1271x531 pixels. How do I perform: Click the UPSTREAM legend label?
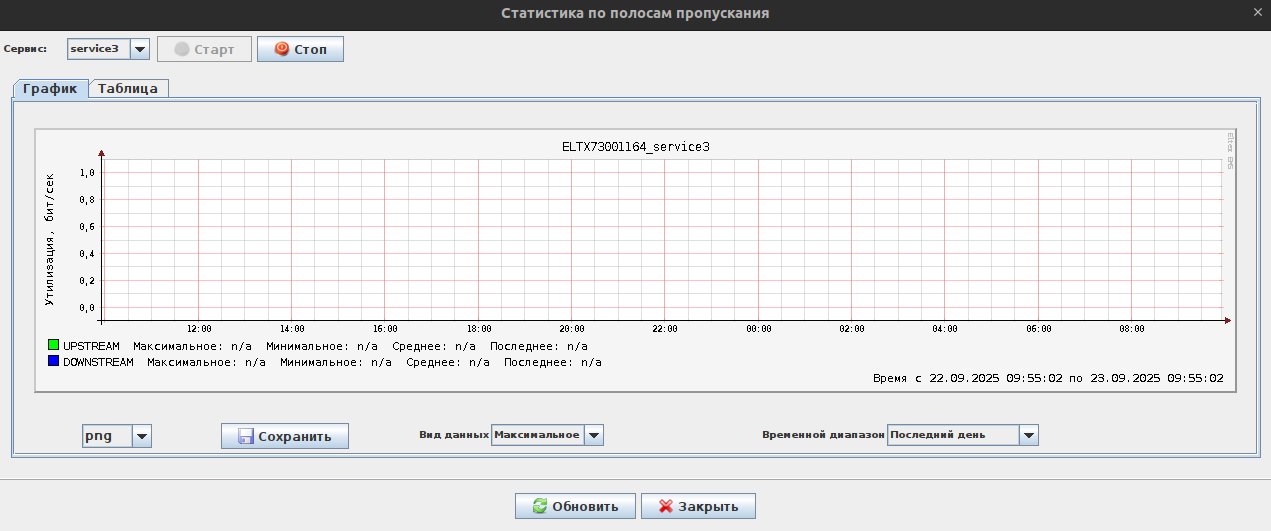click(91, 346)
